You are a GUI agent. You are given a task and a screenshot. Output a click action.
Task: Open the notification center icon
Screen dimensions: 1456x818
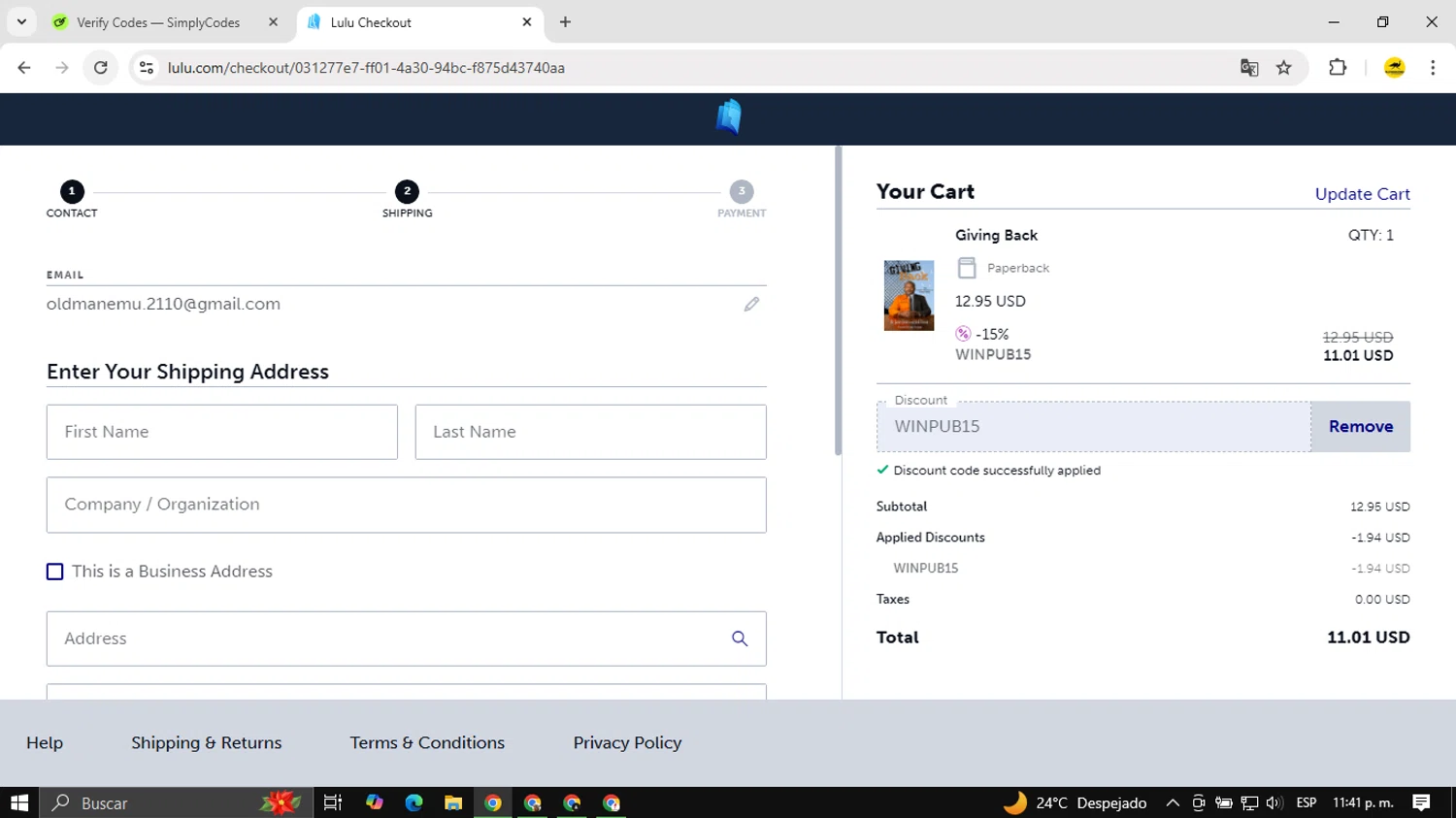point(1422,803)
